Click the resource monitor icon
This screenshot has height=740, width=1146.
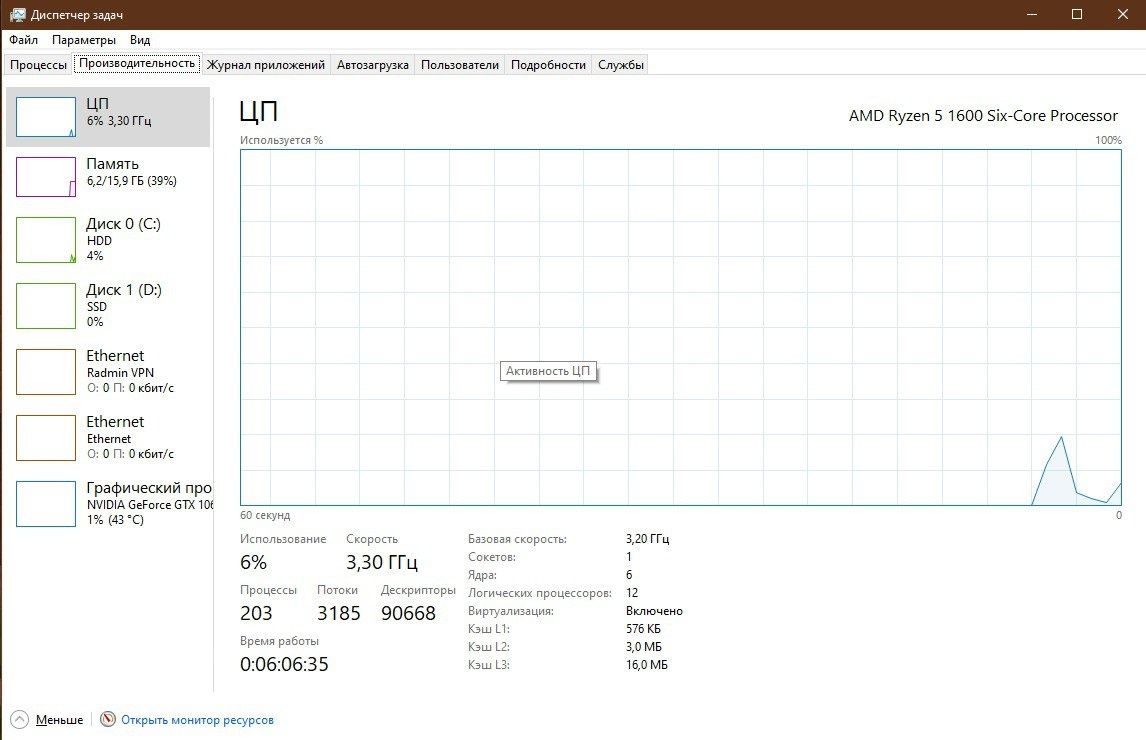point(108,720)
